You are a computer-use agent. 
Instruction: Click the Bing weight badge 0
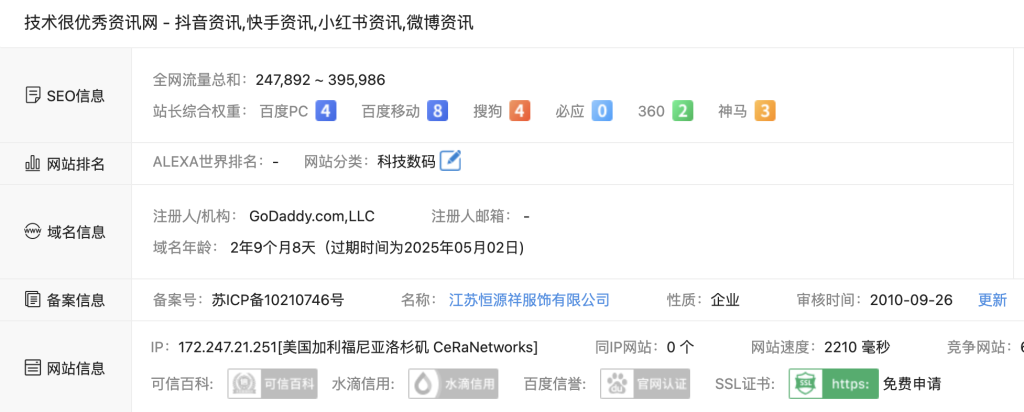coord(602,111)
